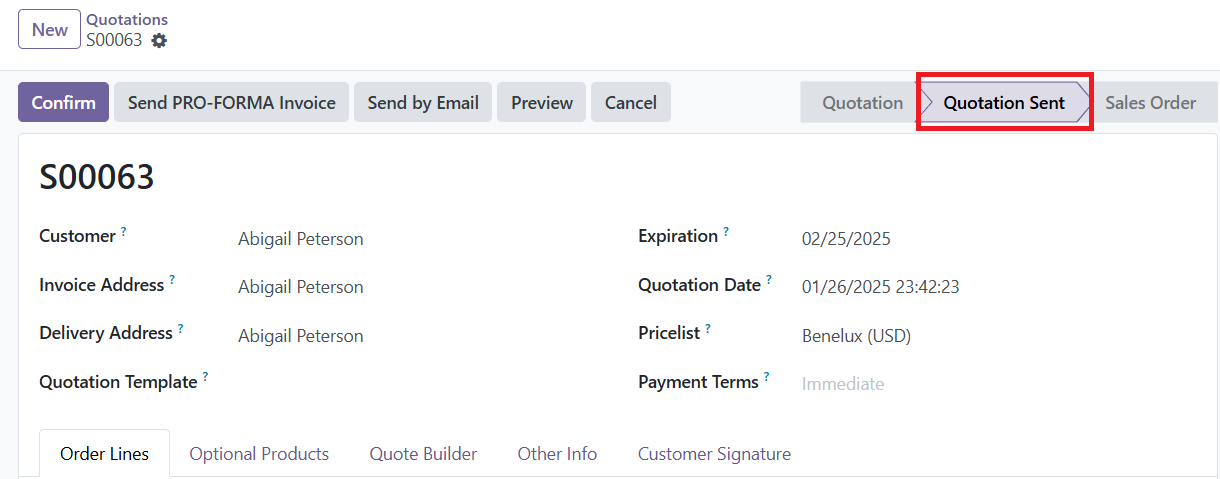The width and height of the screenshot is (1220, 479).
Task: Show the Payment Terms help question mark
Action: (767, 377)
